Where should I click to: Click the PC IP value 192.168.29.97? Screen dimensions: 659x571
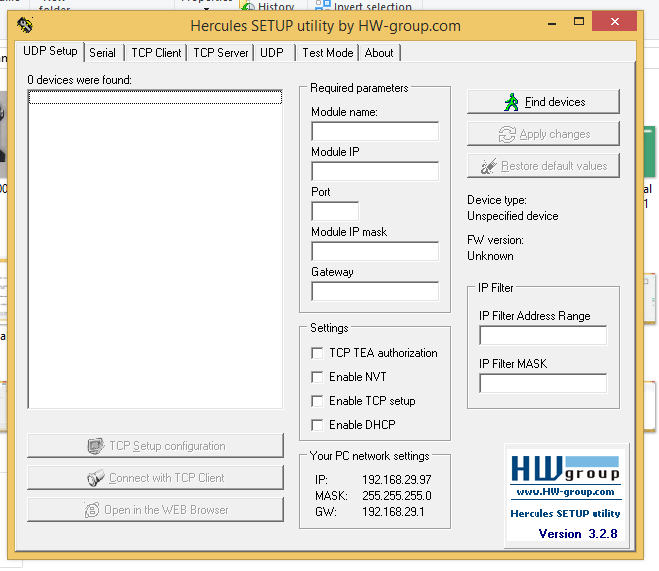click(397, 479)
